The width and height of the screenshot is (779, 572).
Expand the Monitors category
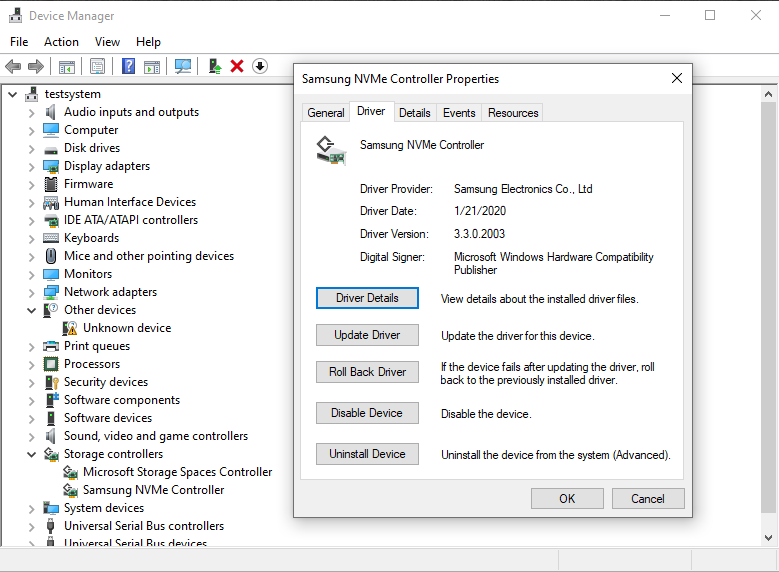(x=31, y=275)
